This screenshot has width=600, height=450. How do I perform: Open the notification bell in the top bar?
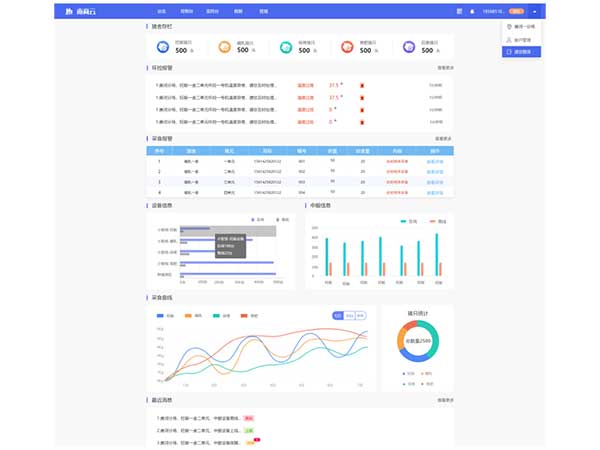point(473,11)
